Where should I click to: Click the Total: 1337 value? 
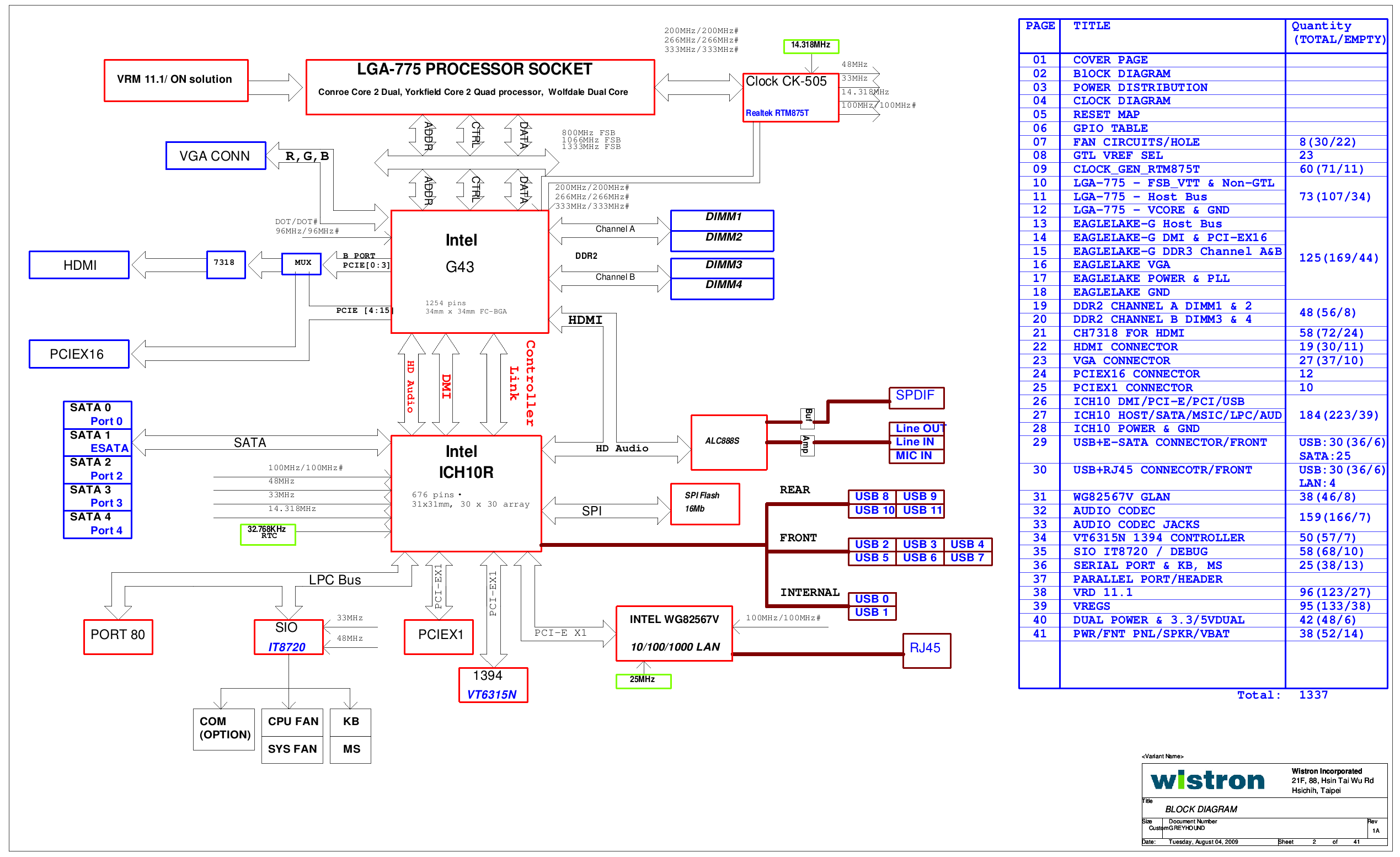click(1313, 695)
